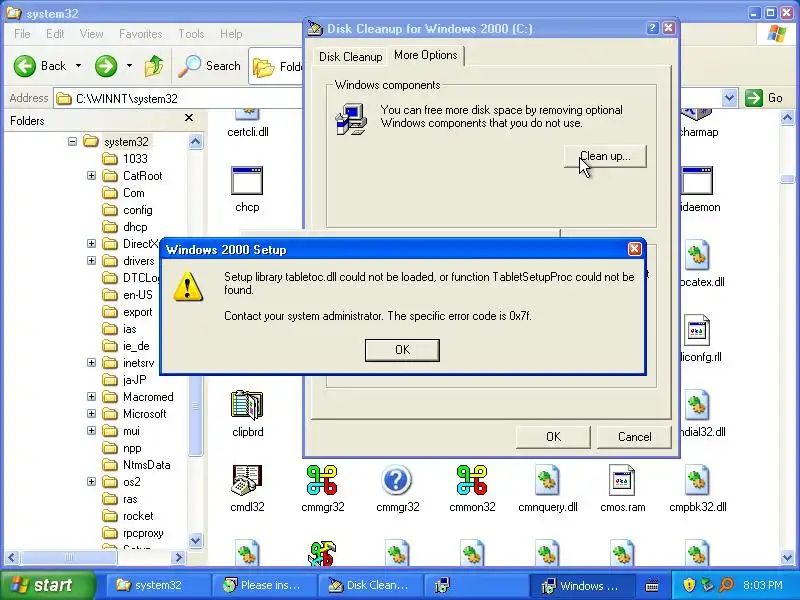The image size is (800, 600).
Task: Click OK in Windows 2000 Setup error dialog
Action: (402, 350)
